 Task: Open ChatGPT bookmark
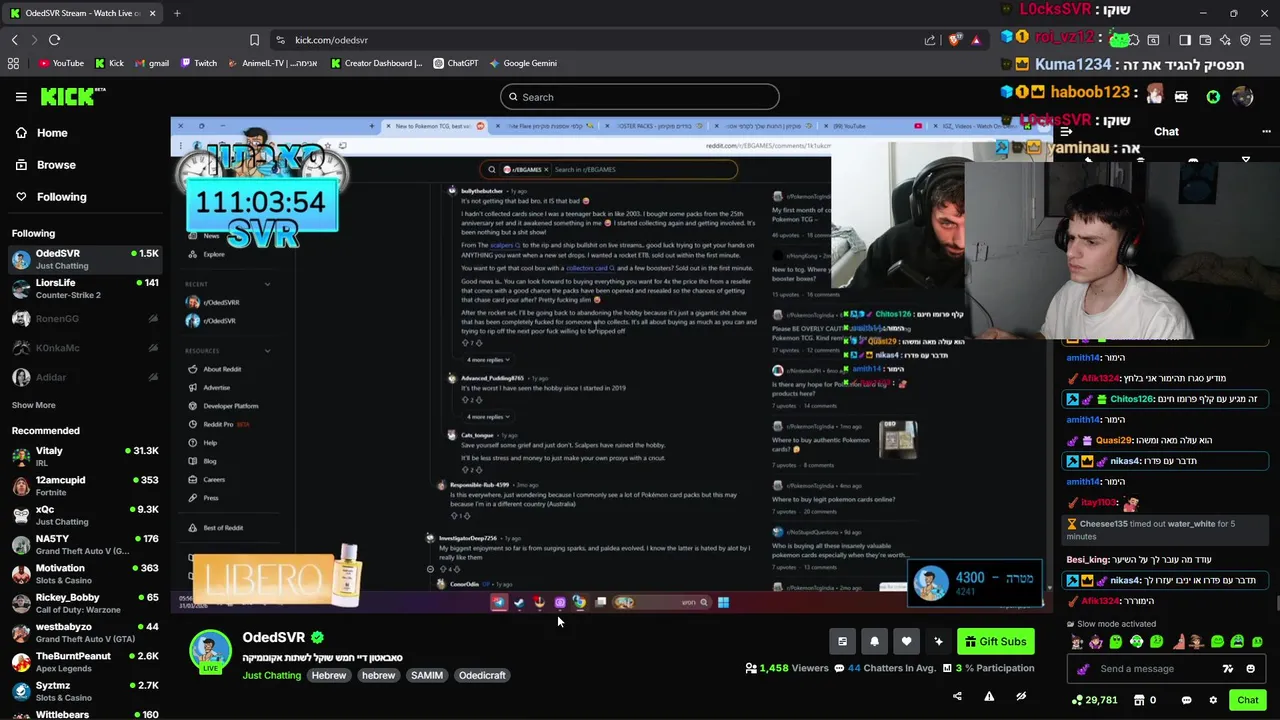coord(456,63)
